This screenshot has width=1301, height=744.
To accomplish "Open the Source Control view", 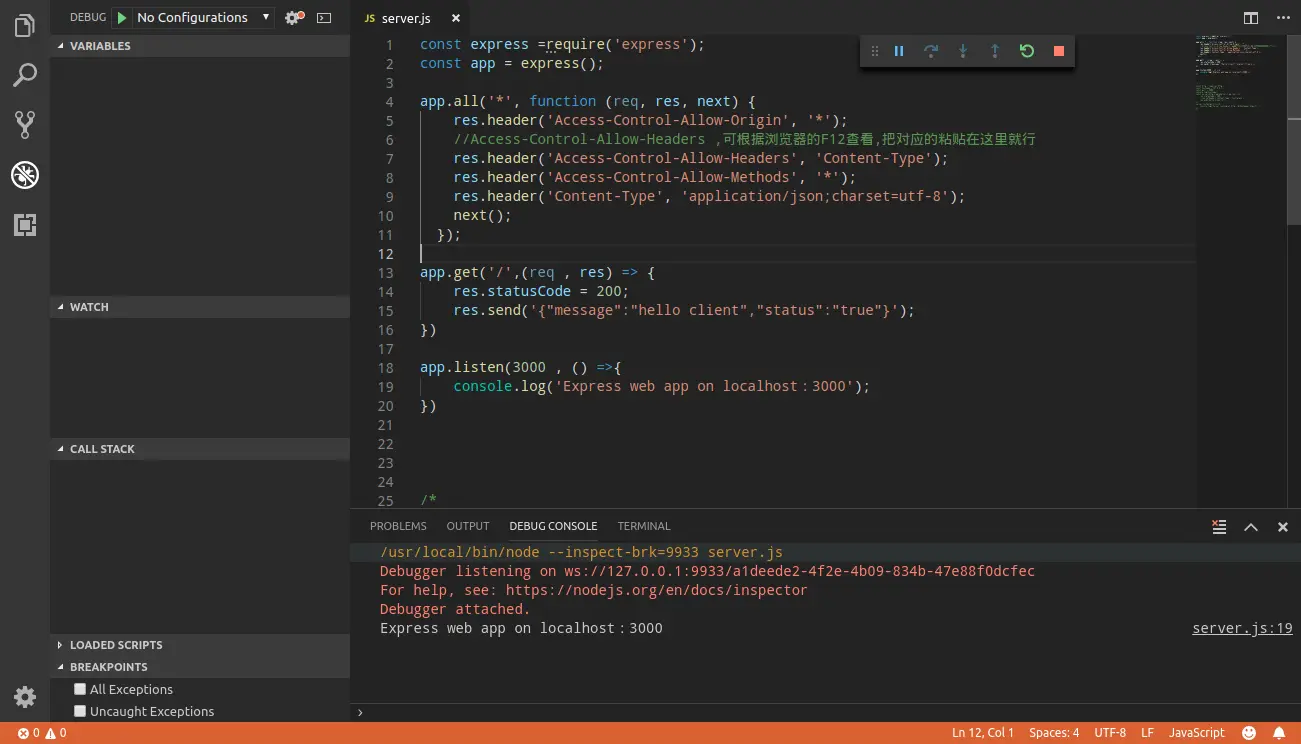I will tap(25, 125).
